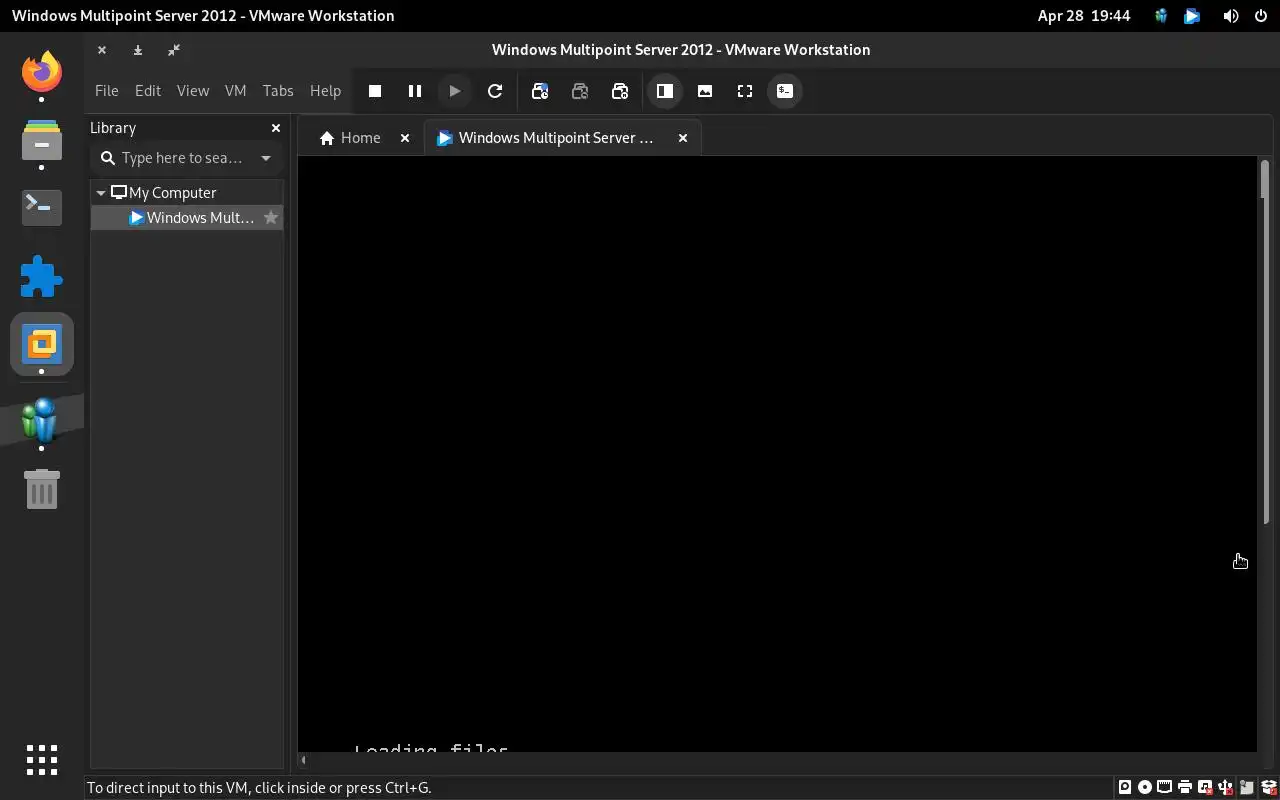Toggle the favorite star for Windows Mult...

click(271, 218)
